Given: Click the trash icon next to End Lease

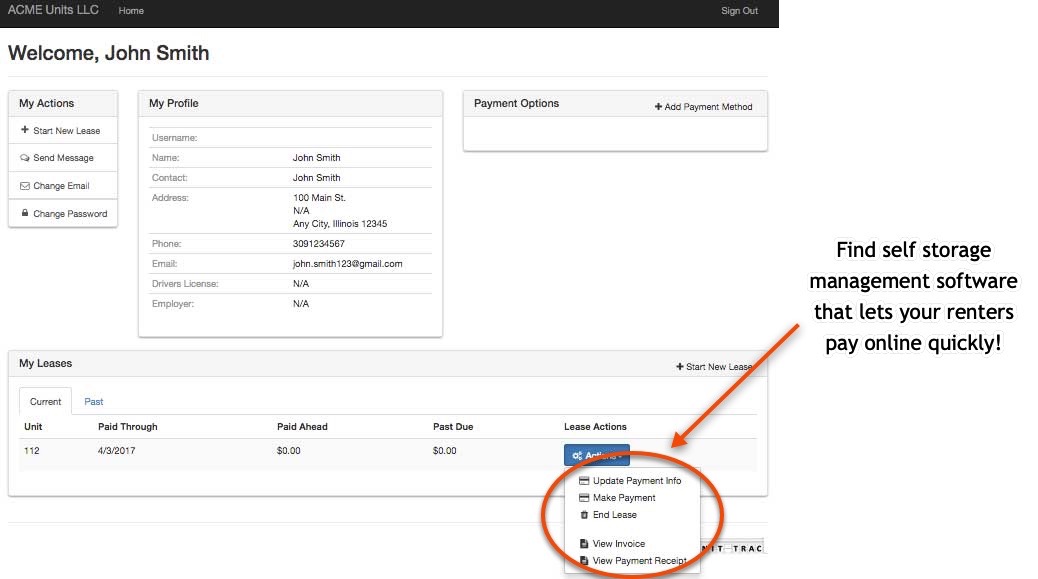Looking at the screenshot, I should point(584,515).
